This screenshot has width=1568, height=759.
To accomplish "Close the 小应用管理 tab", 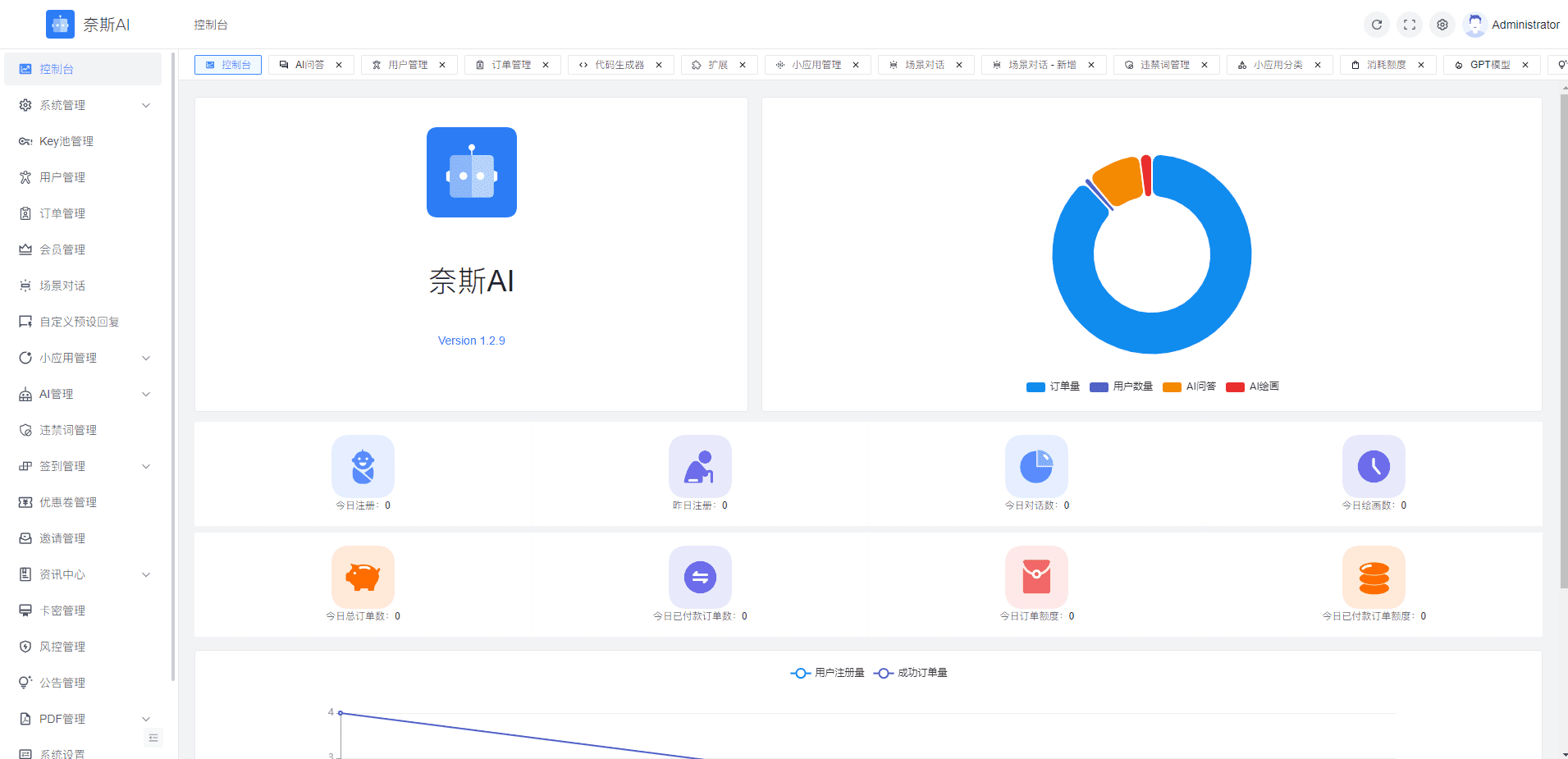I will point(856,65).
